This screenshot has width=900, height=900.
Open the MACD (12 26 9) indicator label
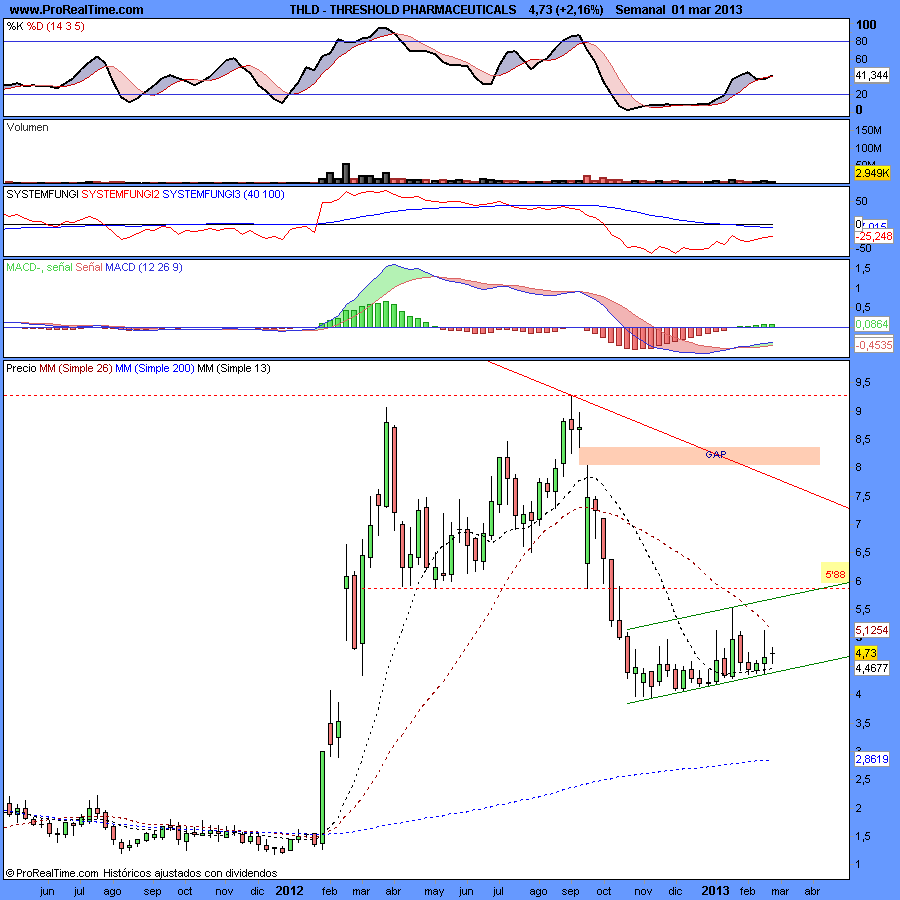[94, 267]
